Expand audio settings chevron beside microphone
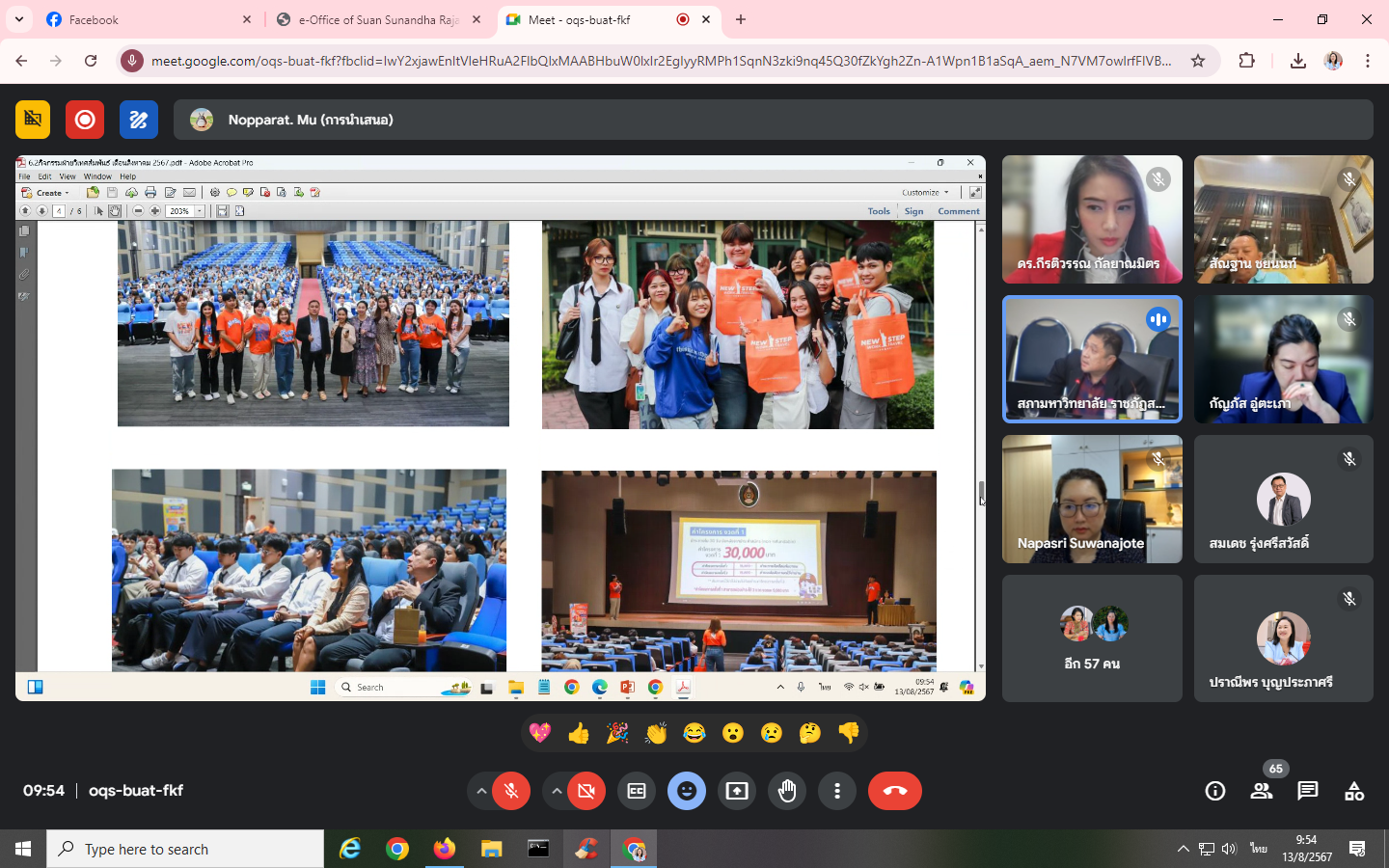Image resolution: width=1389 pixels, height=868 pixels. (x=480, y=791)
